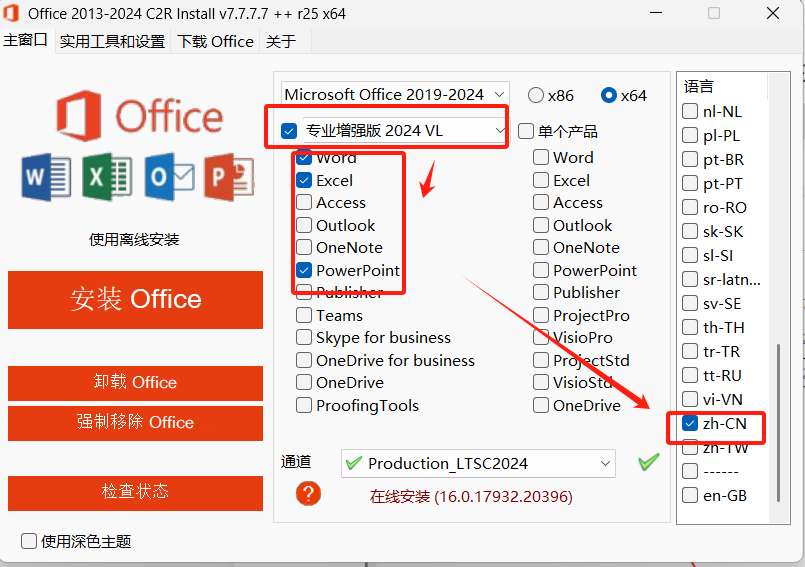805x567 pixels.
Task: Check Publisher under single products
Action: [541, 292]
